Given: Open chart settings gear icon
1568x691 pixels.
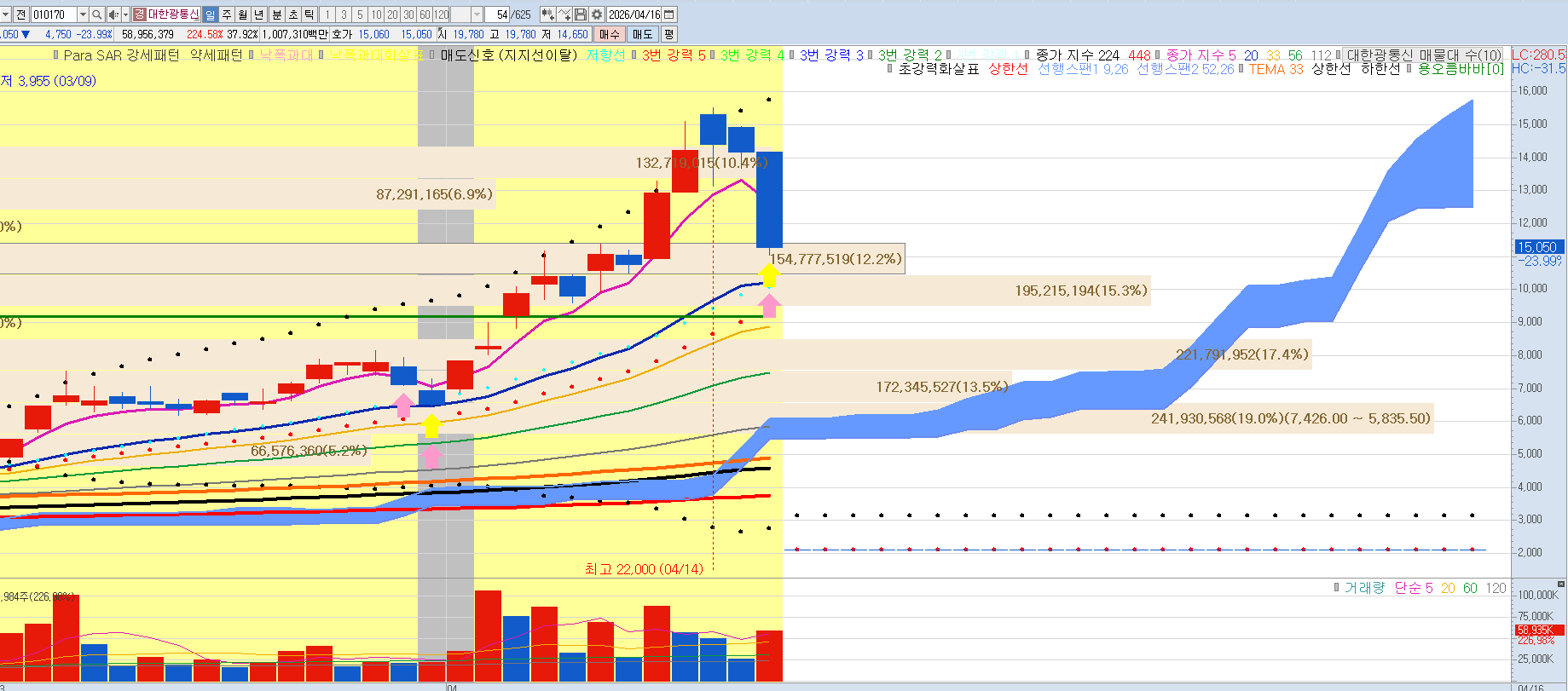Looking at the screenshot, I should 597,14.
